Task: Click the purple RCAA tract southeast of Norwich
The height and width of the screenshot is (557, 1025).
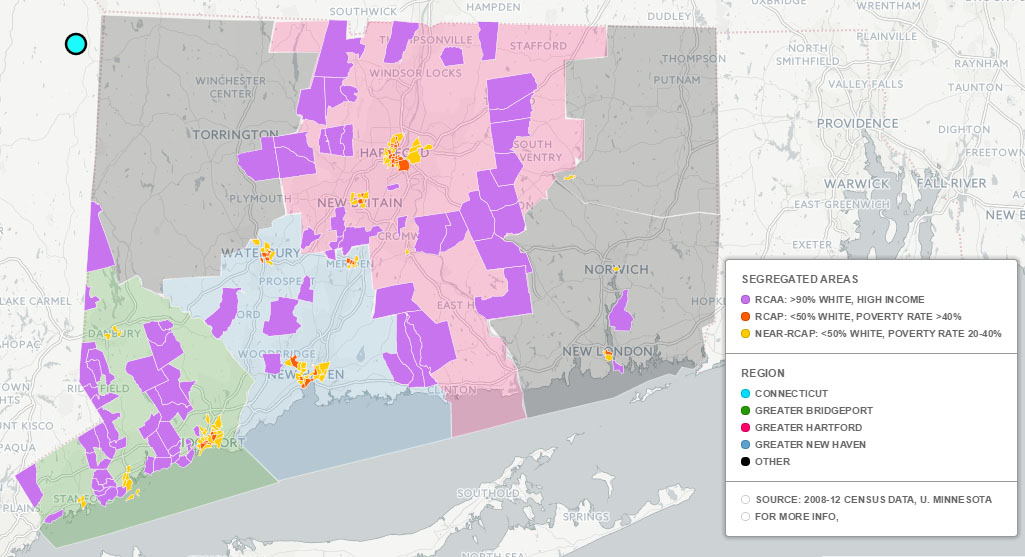Action: pos(622,312)
